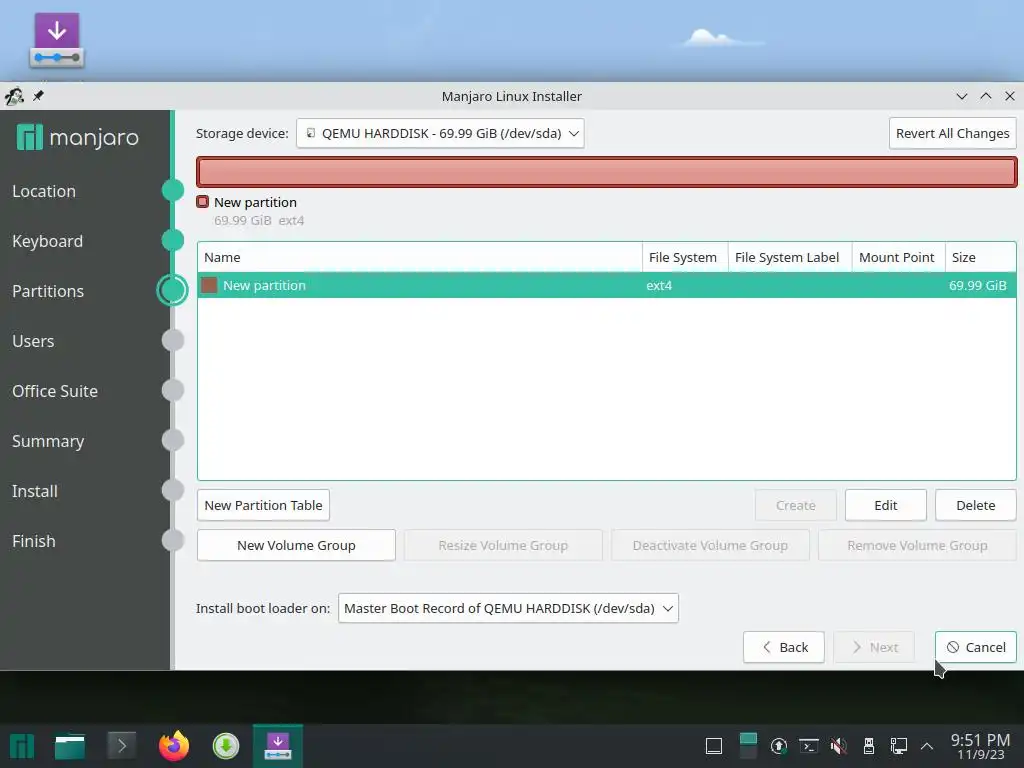The image size is (1024, 768).
Task: Open the terminal launcher in taskbar
Action: point(121,745)
